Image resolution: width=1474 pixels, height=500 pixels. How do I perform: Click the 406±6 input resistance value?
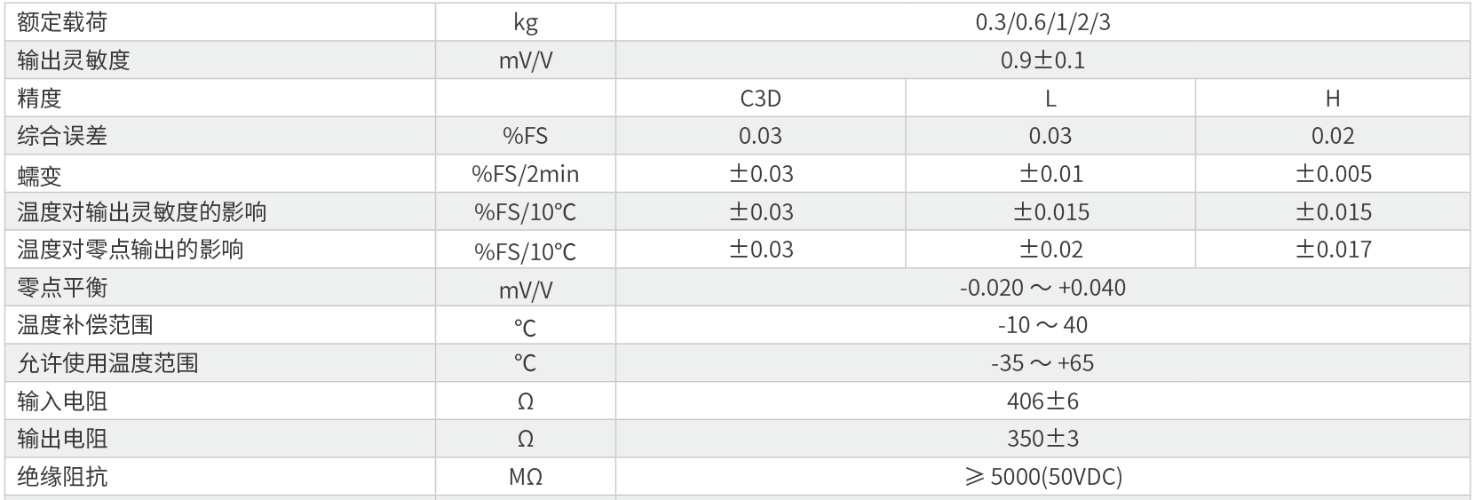click(x=1043, y=402)
